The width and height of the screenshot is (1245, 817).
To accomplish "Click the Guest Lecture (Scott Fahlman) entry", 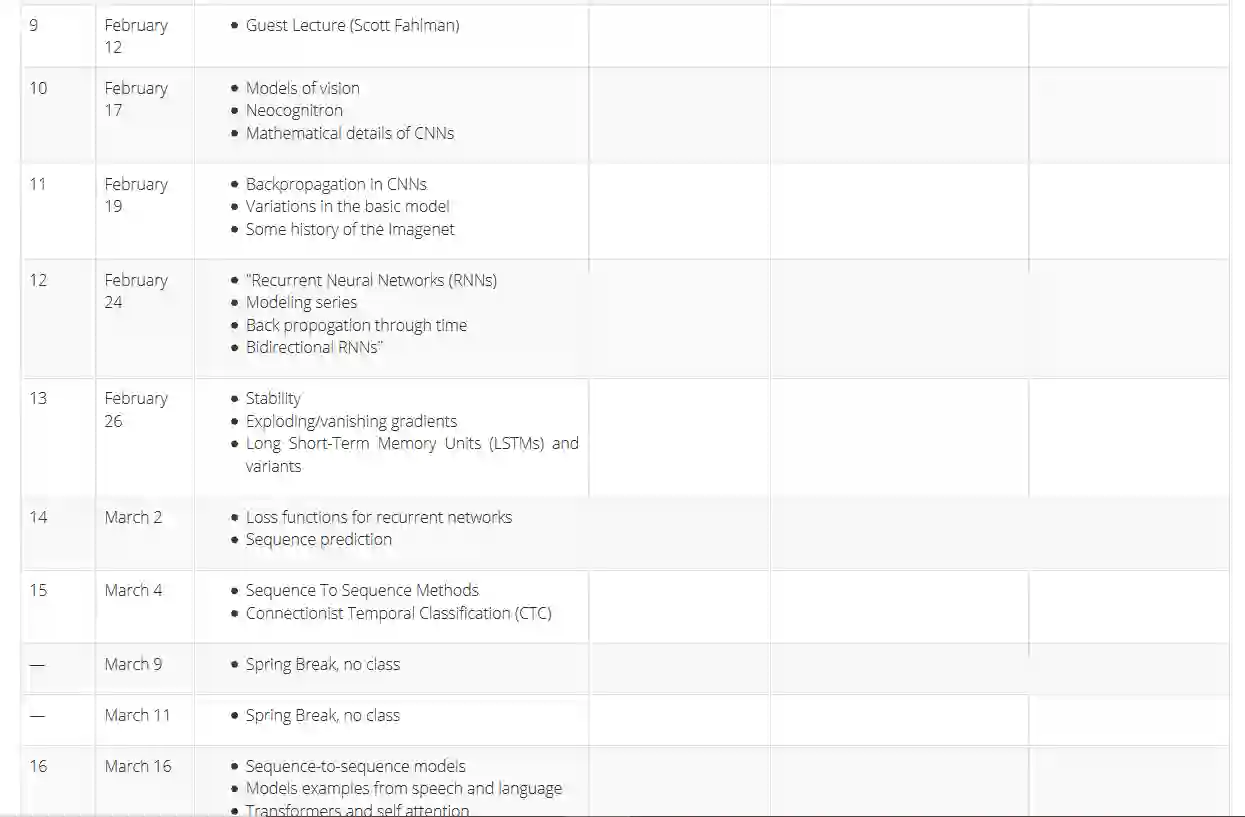I will click(x=352, y=26).
